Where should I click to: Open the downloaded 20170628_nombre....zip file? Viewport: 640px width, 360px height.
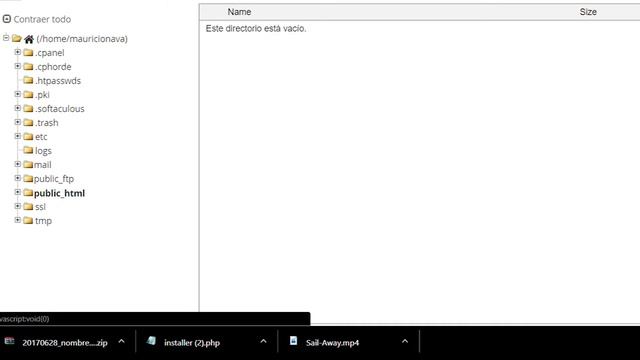(64, 343)
